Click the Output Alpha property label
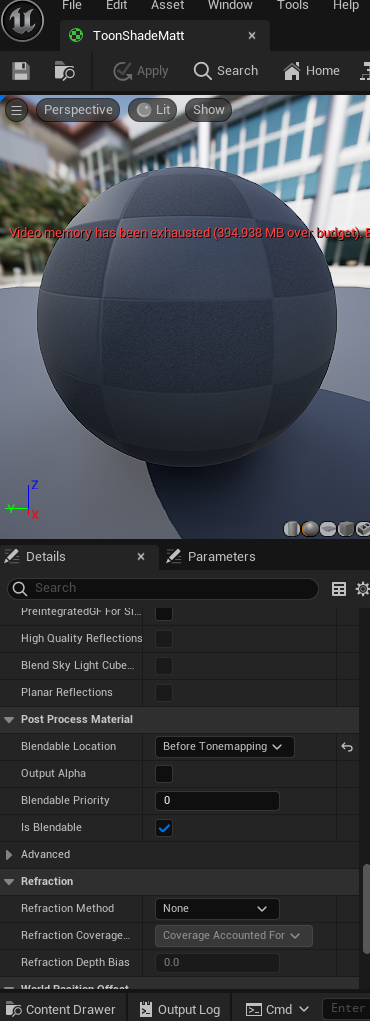This screenshot has width=370, height=1021. (x=53, y=774)
